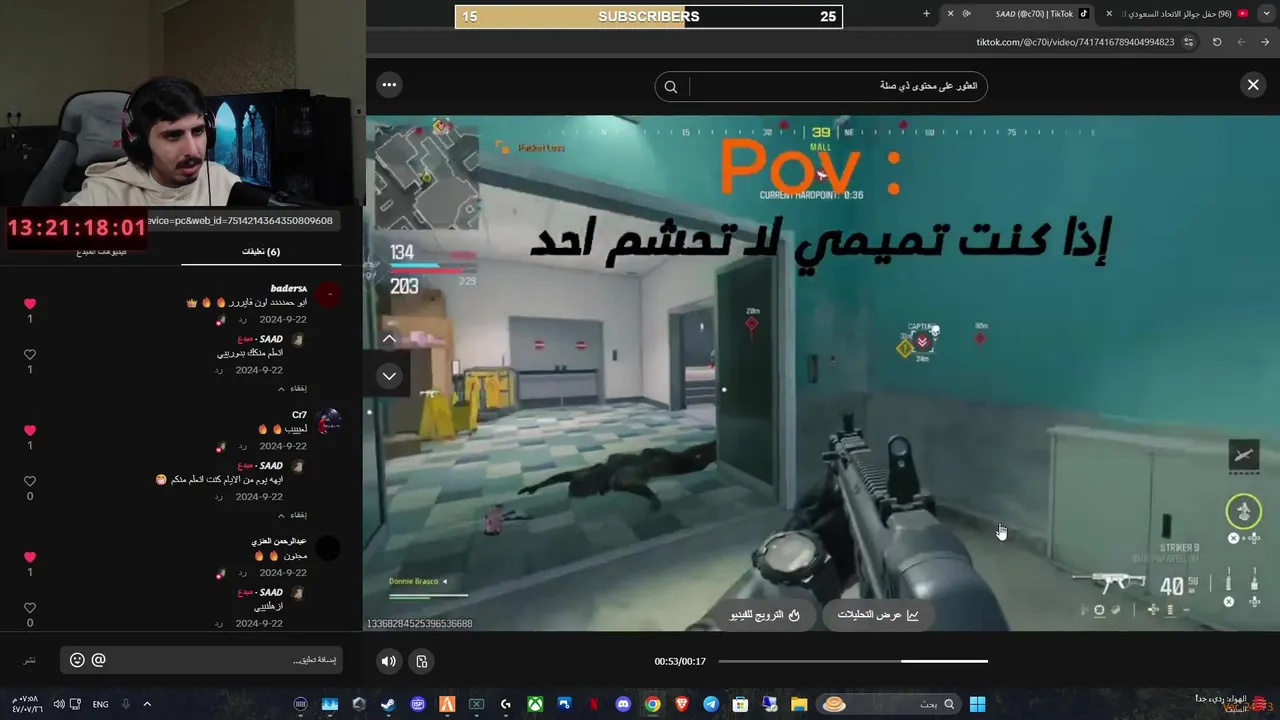Mute the video with speaker icon

pyautogui.click(x=389, y=661)
